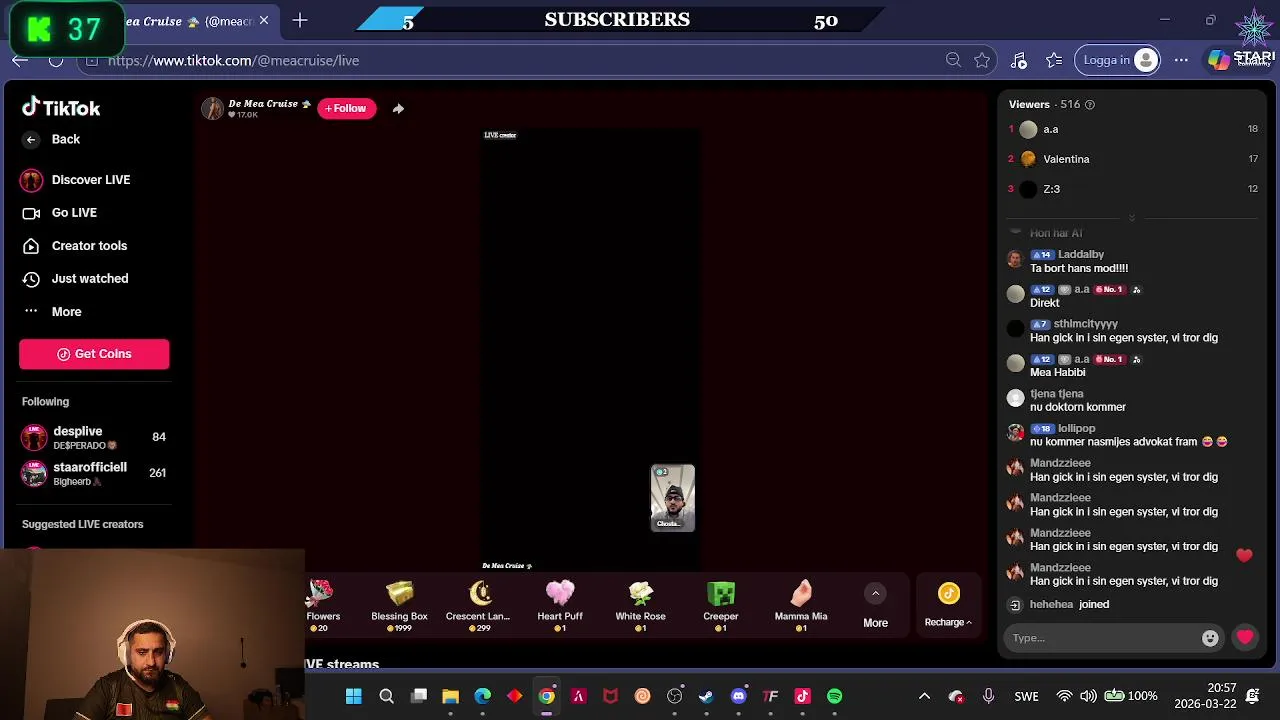Open Steam from the taskbar
Viewport: 1280px width, 720px height.
[x=707, y=696]
